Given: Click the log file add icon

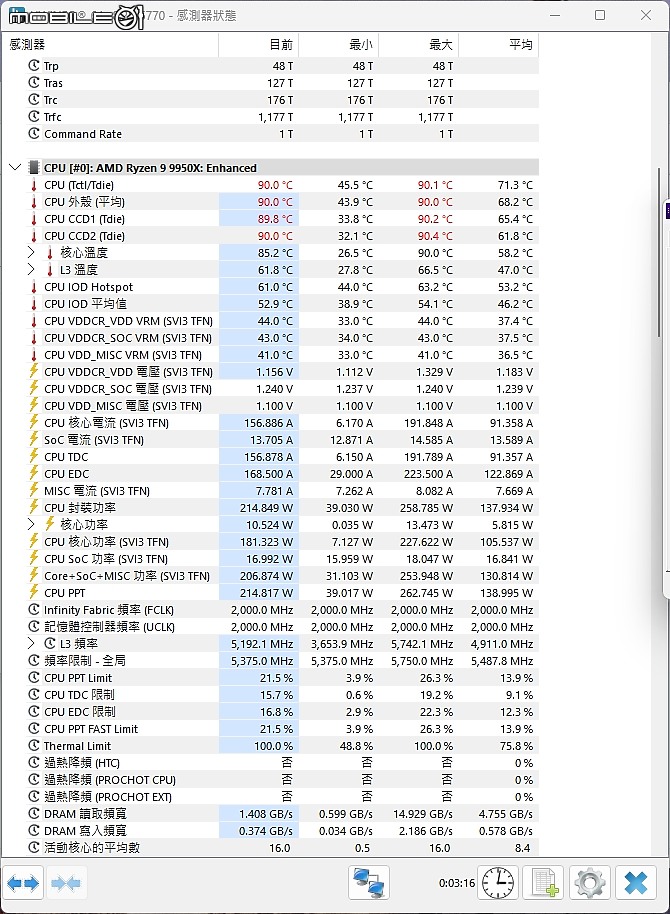Looking at the screenshot, I should pos(544,883).
